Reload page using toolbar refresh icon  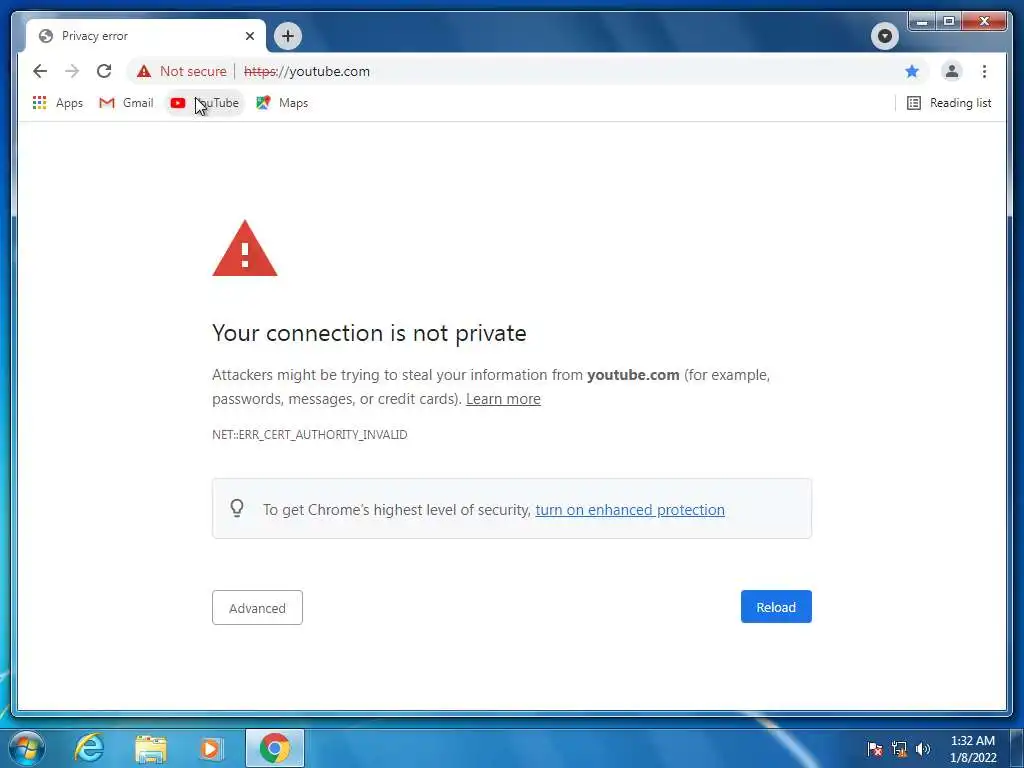104,71
